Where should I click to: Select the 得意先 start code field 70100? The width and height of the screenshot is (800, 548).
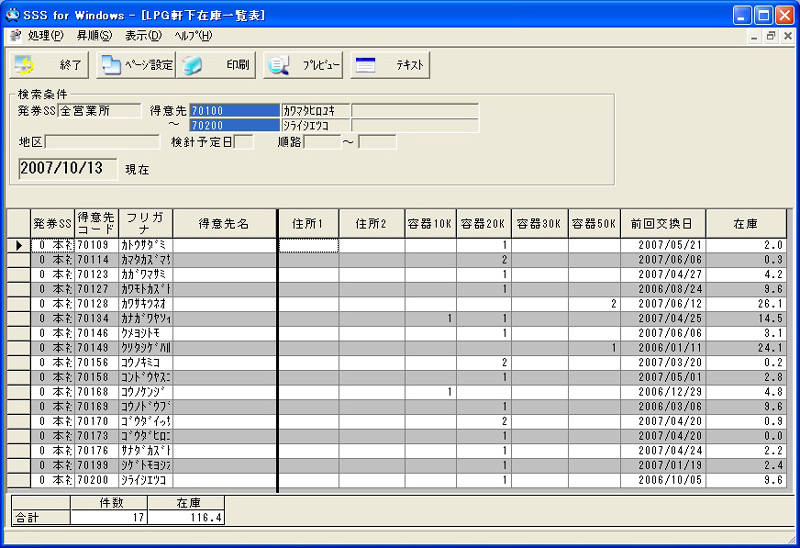[234, 111]
